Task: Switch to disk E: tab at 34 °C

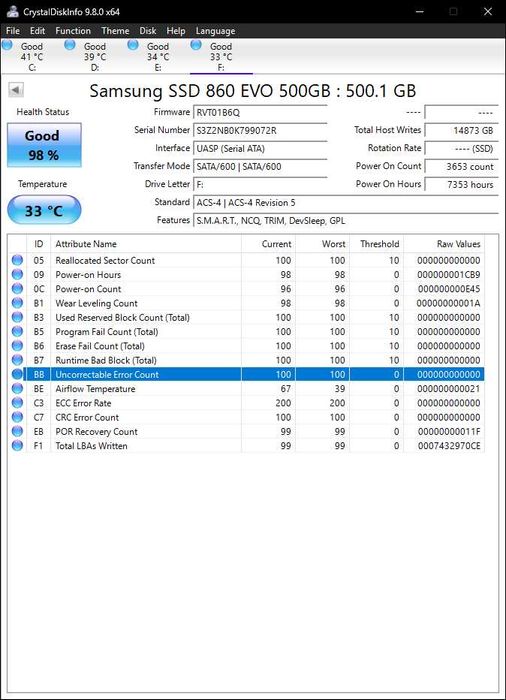Action: coord(158,56)
